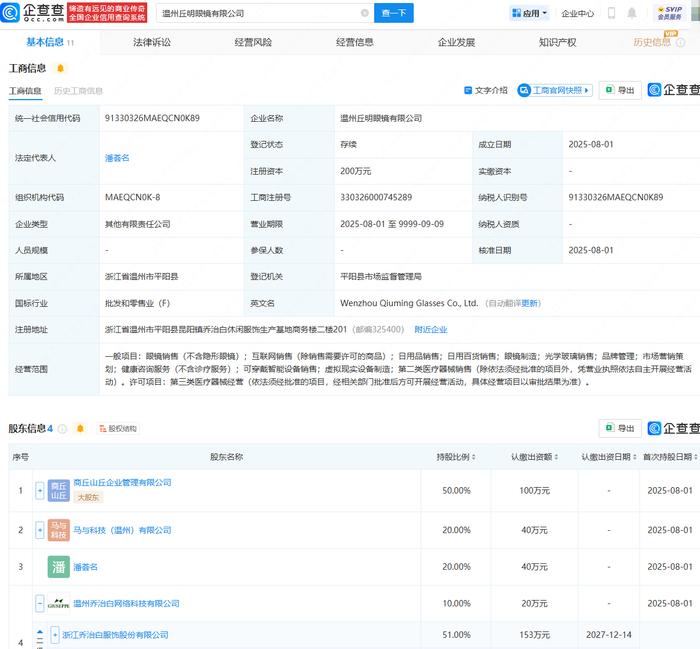
Task: Expand the 马与科技（温州）有限公司 row
Action: pyautogui.click(x=40, y=530)
